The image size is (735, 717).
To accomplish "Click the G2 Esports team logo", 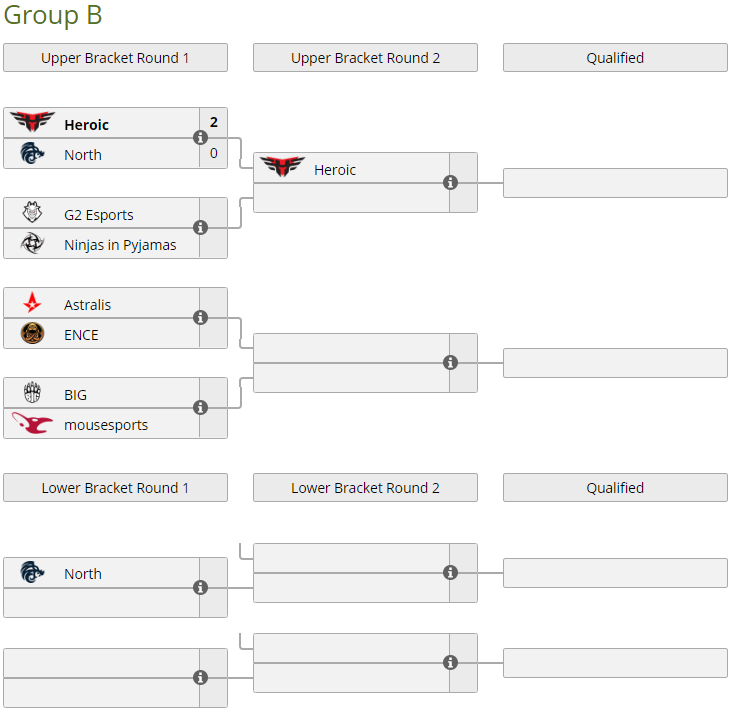I will (32, 214).
